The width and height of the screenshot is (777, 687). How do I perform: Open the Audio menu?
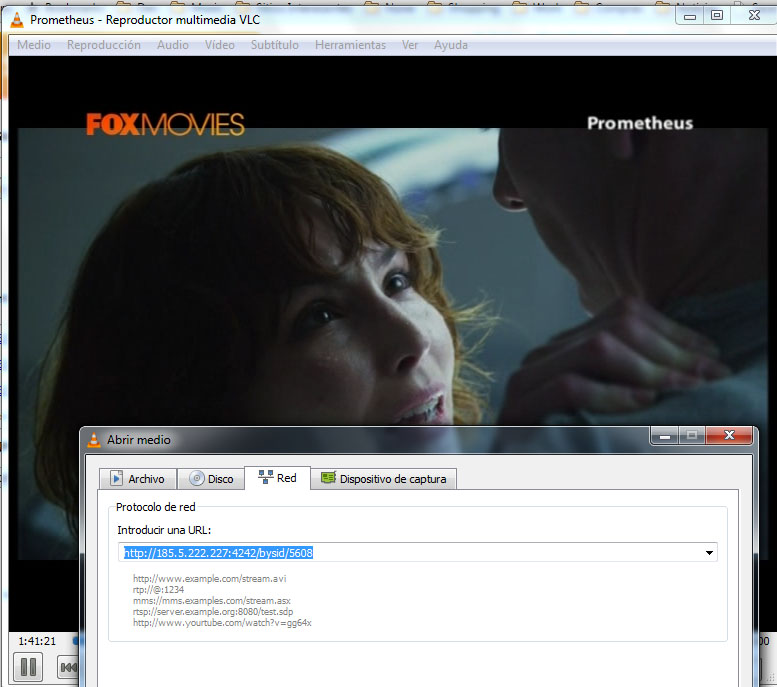click(172, 45)
